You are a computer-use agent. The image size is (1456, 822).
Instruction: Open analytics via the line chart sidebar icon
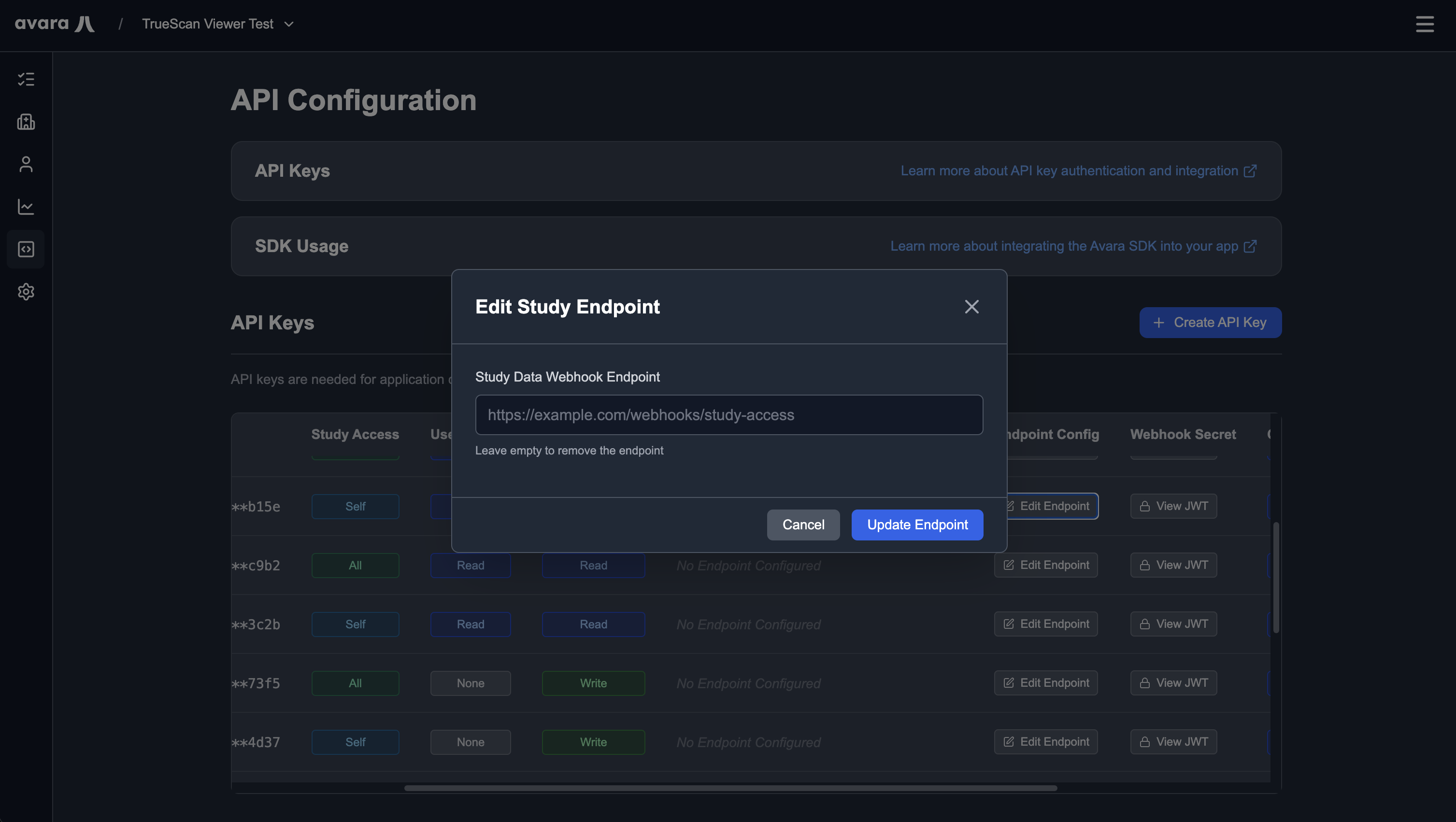point(26,207)
